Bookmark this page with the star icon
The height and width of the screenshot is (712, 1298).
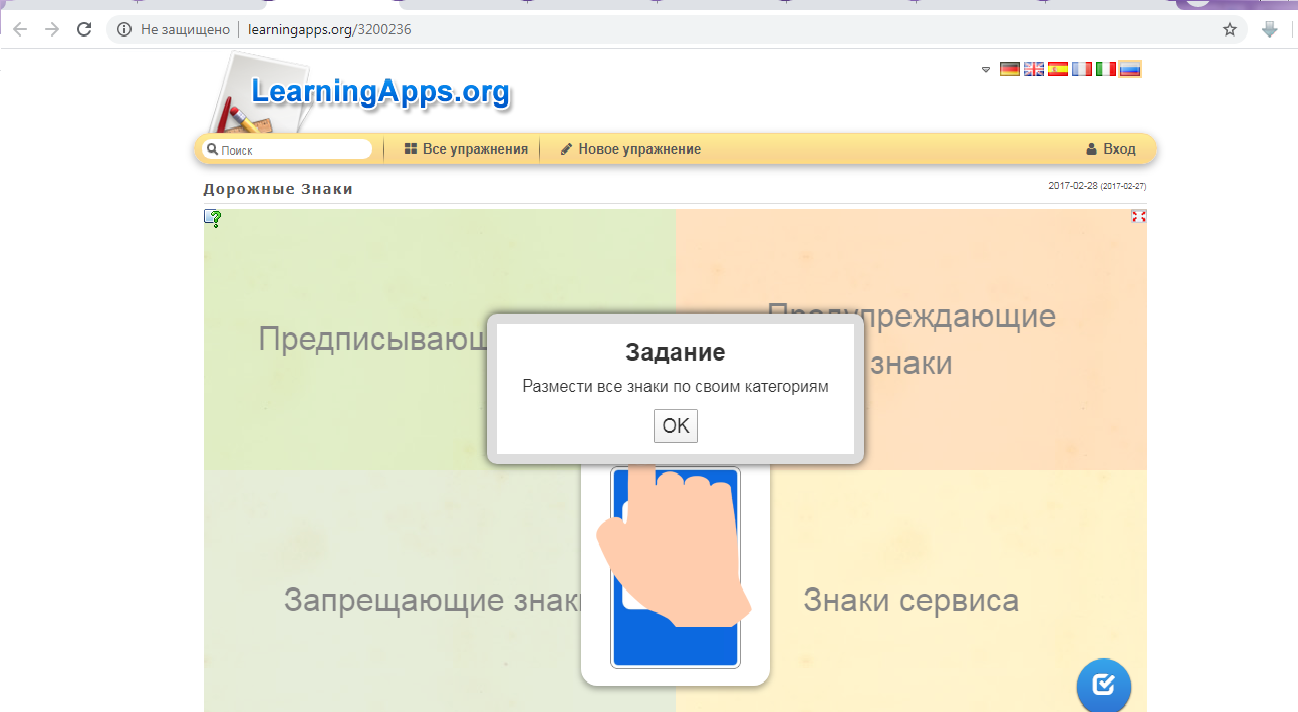point(1230,29)
